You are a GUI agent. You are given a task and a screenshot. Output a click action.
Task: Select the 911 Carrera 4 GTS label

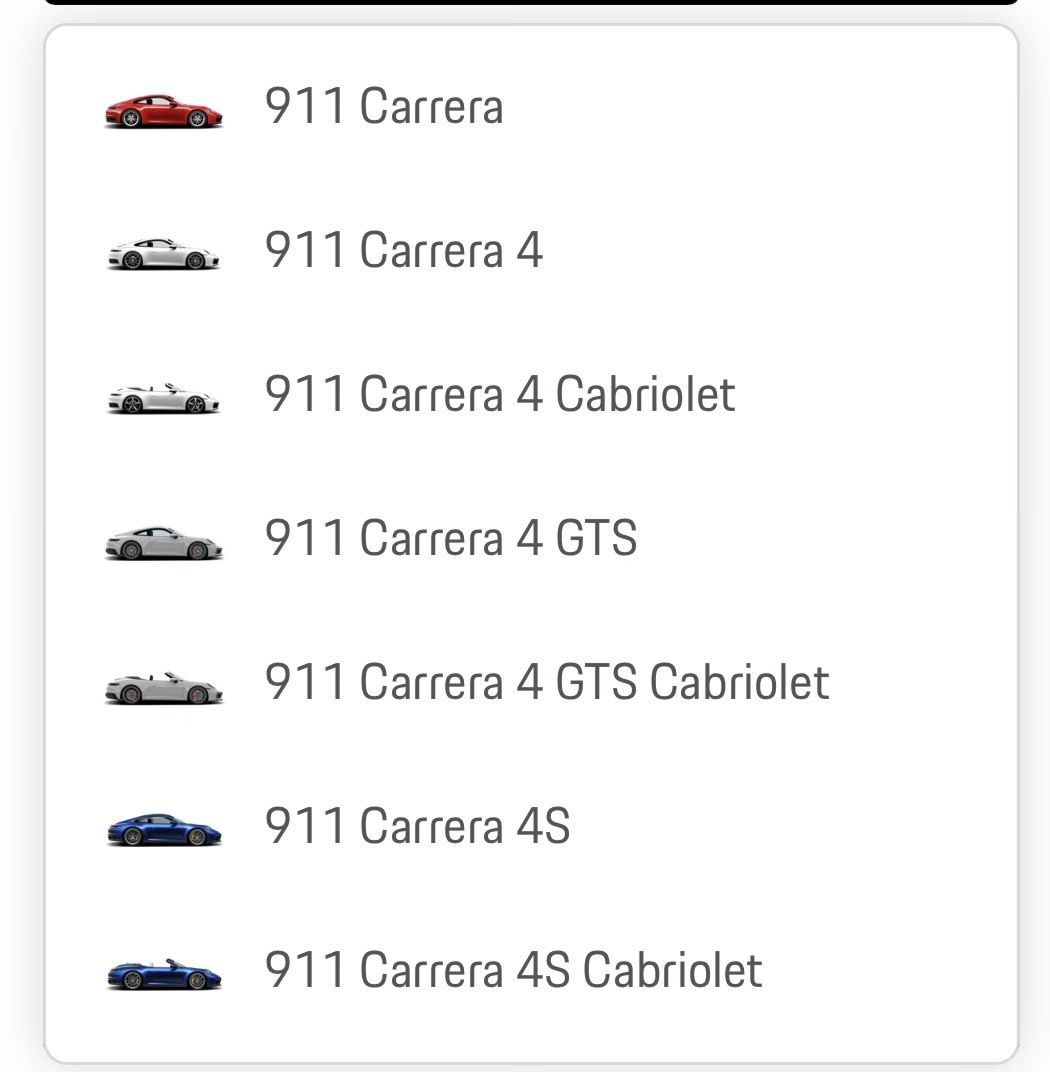(x=450, y=538)
